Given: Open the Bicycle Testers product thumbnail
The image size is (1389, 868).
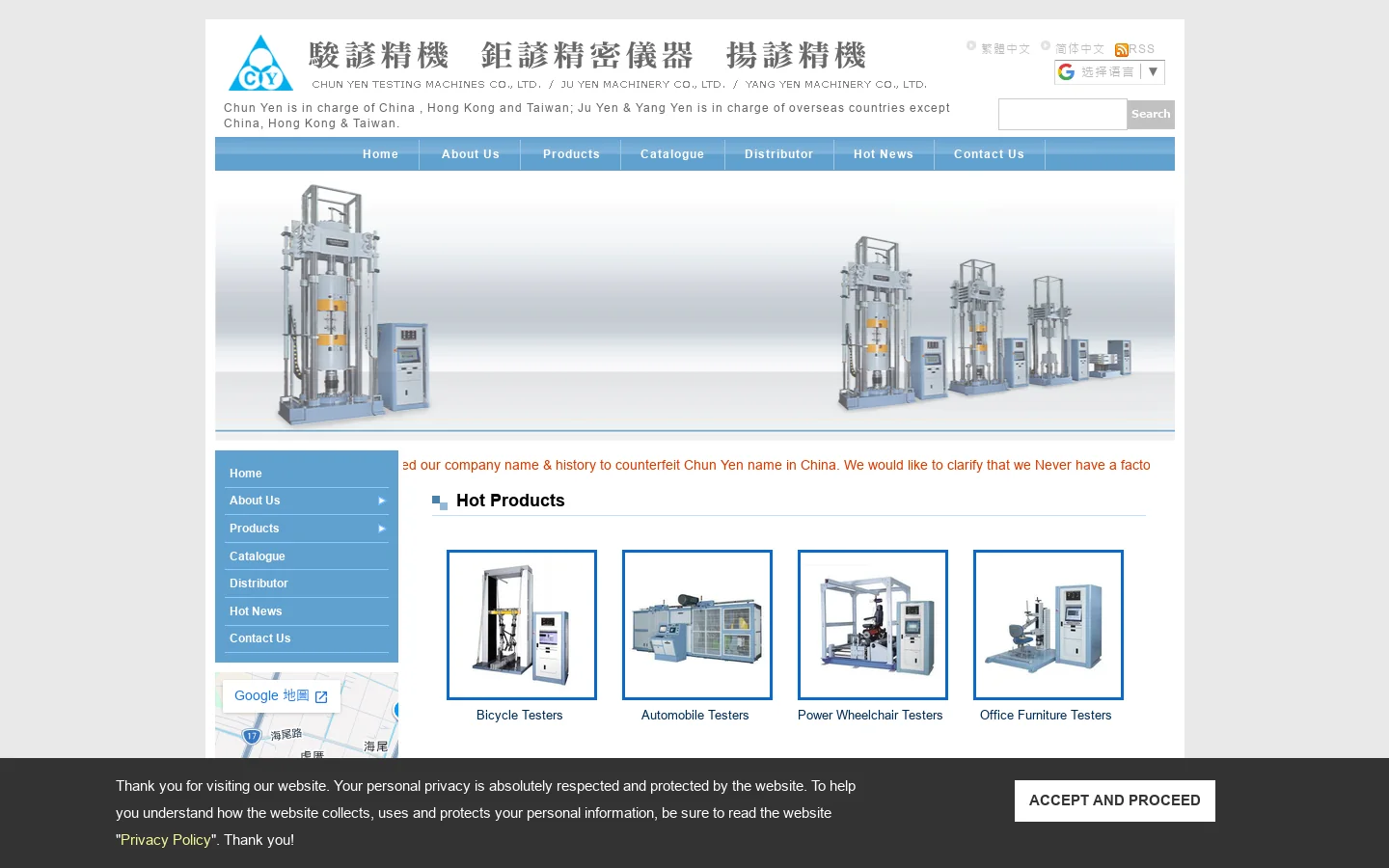Looking at the screenshot, I should pyautogui.click(x=522, y=625).
